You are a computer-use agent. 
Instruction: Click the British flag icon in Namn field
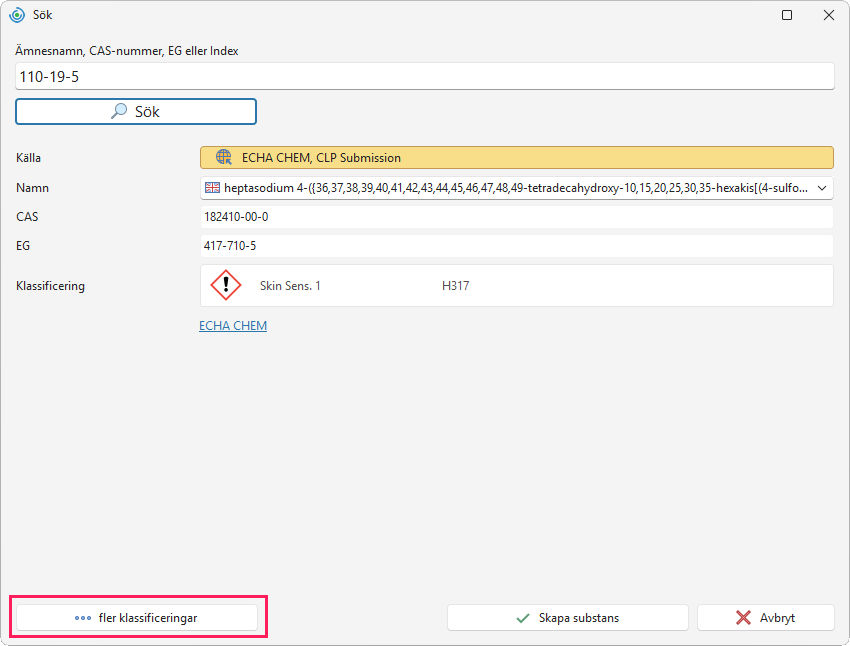(x=212, y=188)
